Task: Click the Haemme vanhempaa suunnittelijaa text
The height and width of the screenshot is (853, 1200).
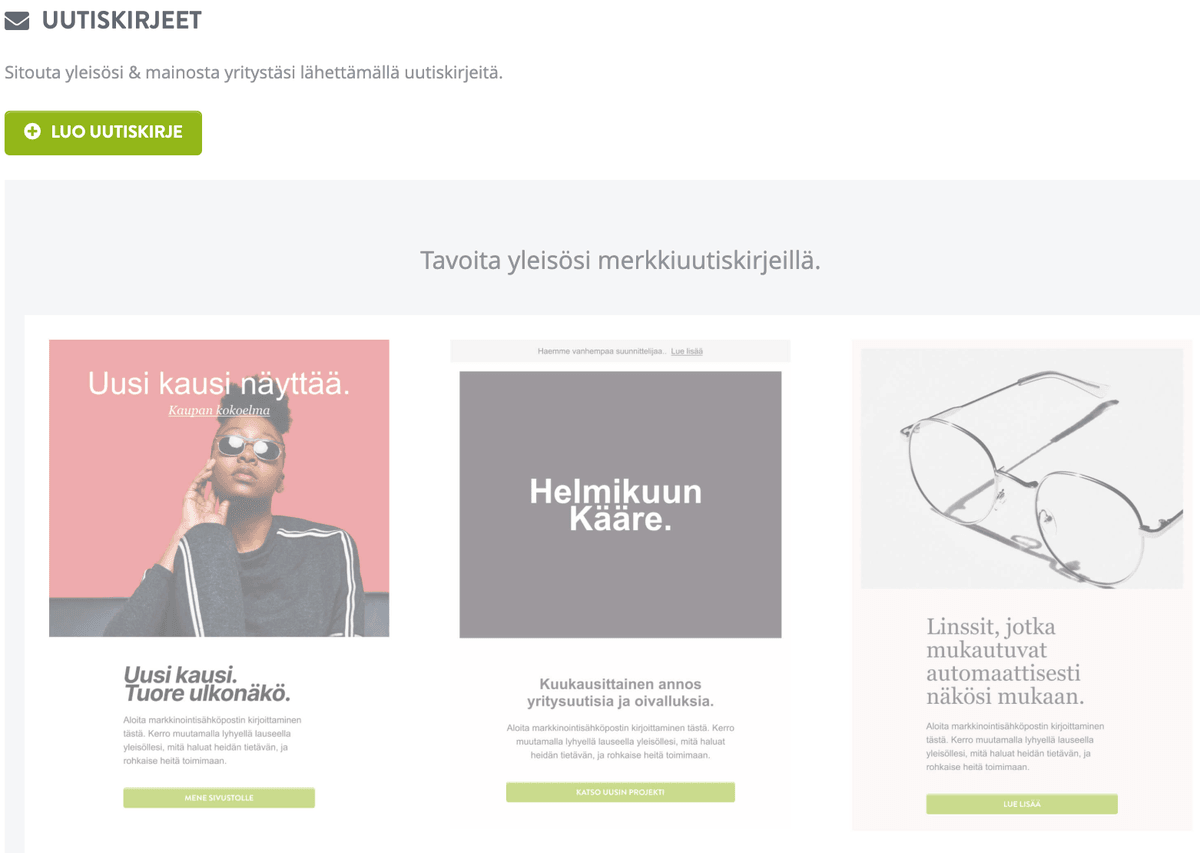Action: (601, 351)
